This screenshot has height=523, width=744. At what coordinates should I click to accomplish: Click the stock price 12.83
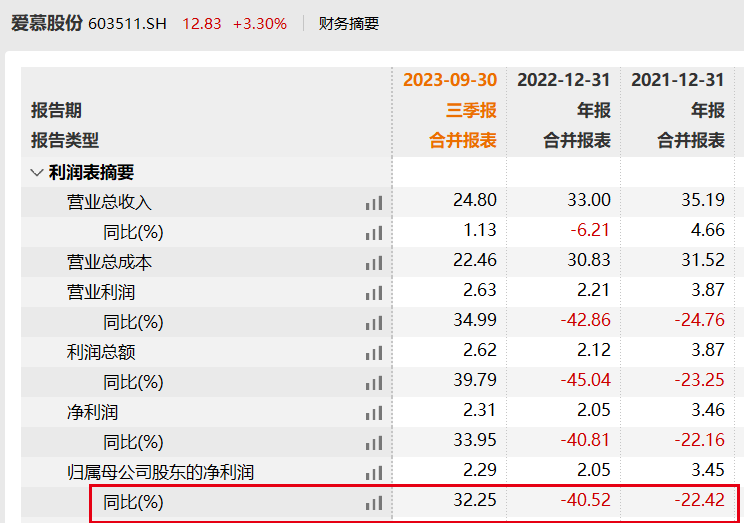202,24
